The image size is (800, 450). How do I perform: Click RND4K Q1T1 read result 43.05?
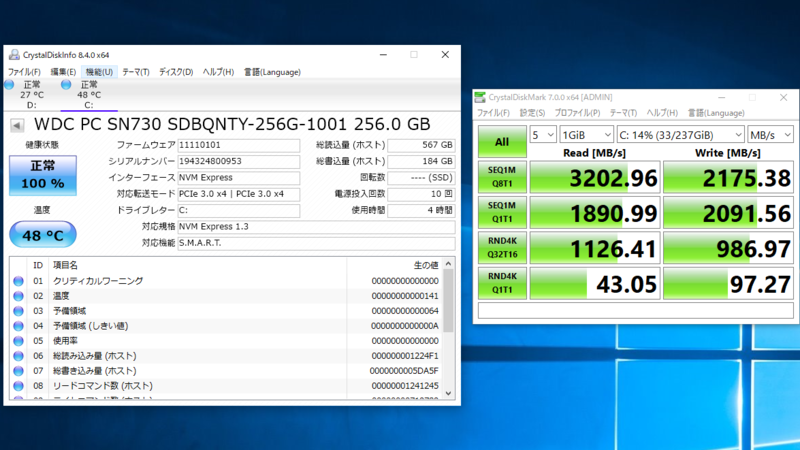click(x=595, y=283)
